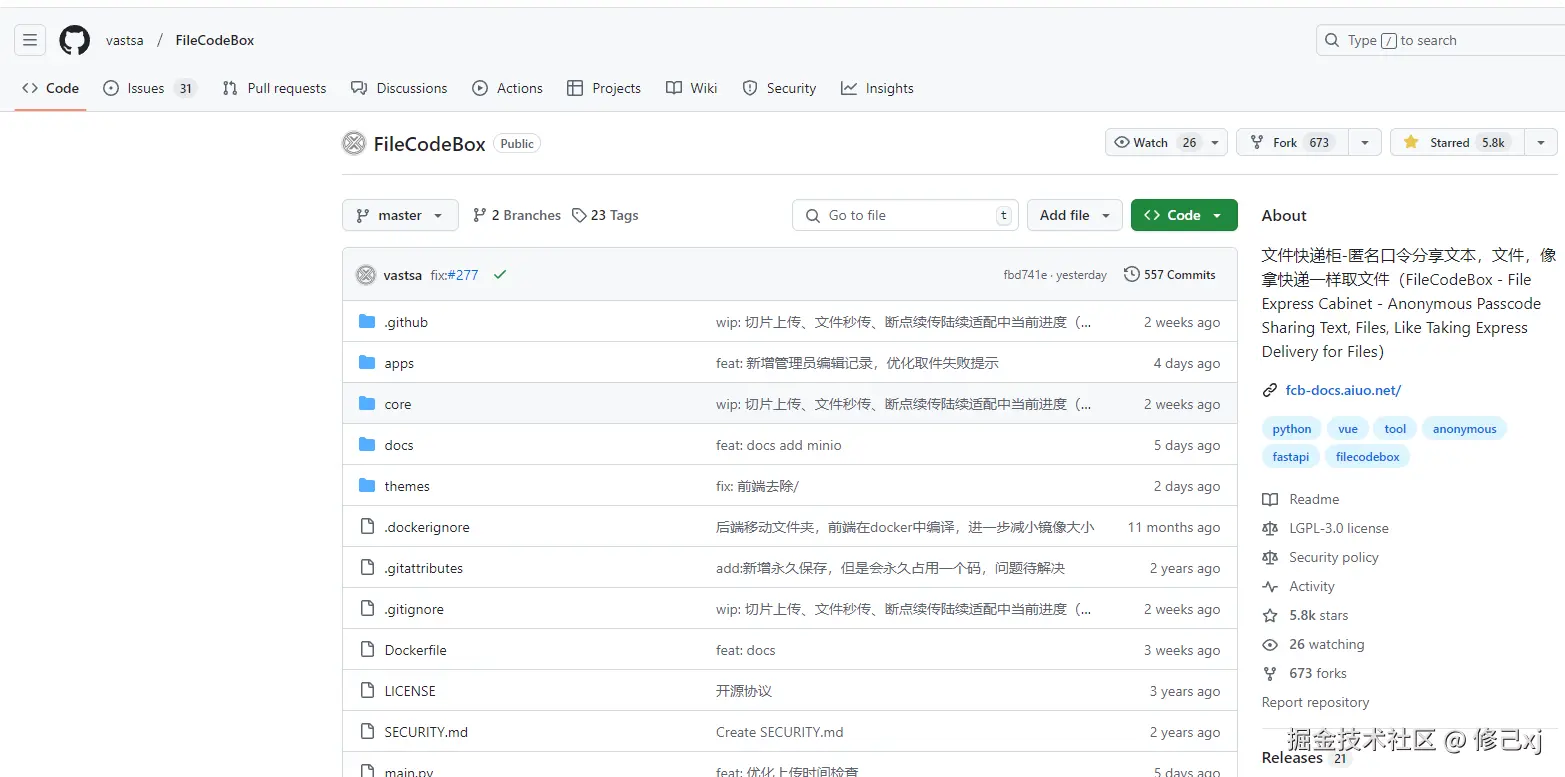
Task: Click the file icon for LICENSE
Action: click(x=367, y=691)
